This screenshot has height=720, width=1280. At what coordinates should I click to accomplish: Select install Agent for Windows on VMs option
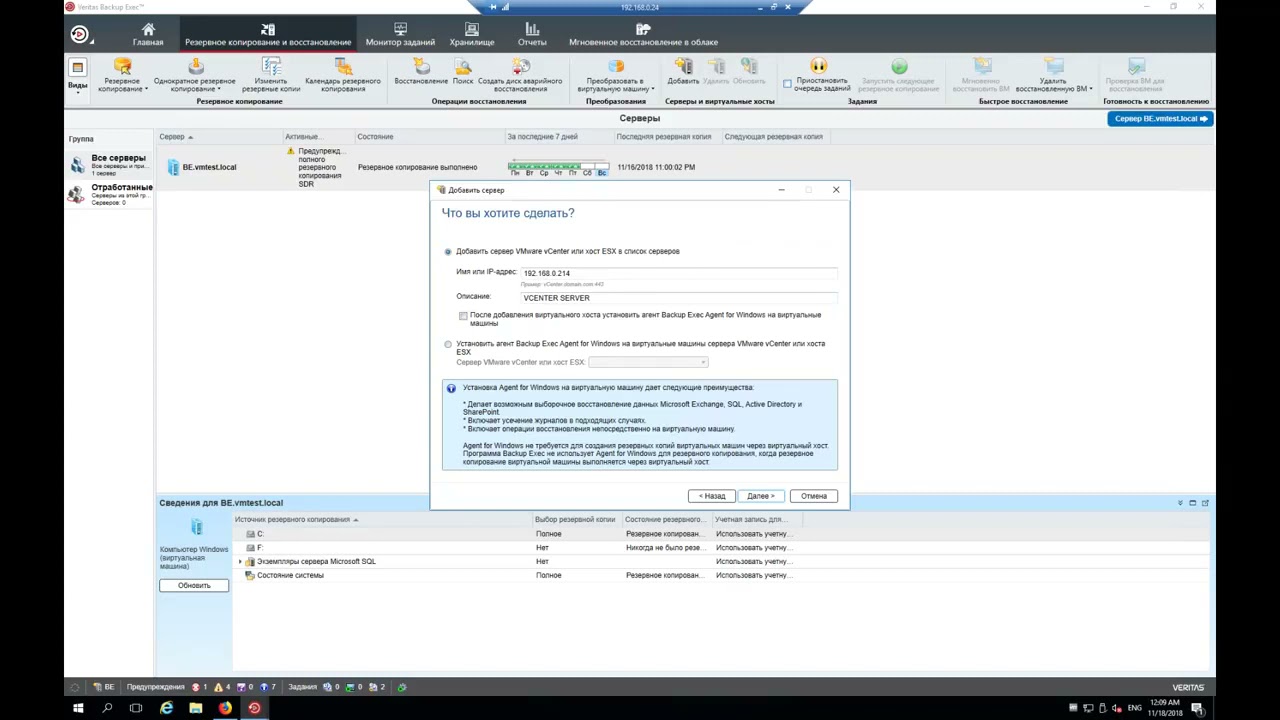pyautogui.click(x=448, y=344)
